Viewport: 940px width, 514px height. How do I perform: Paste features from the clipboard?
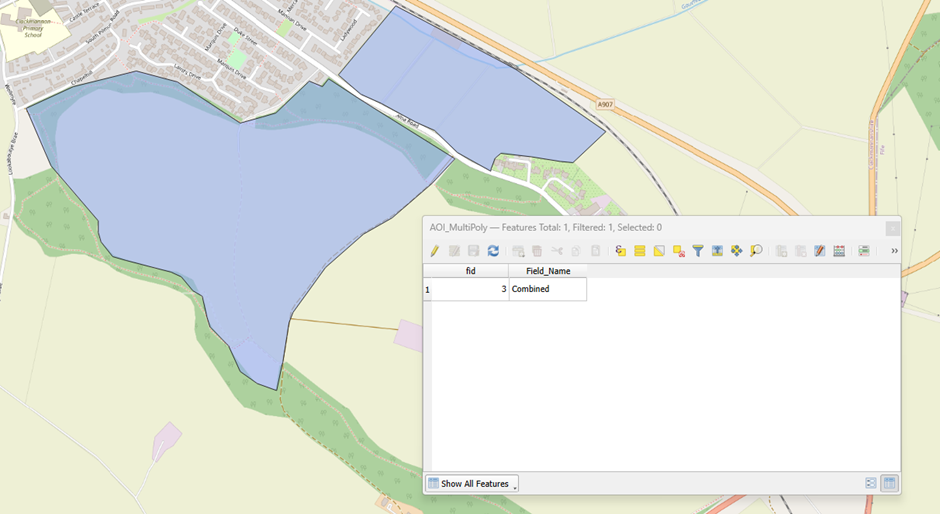pyautogui.click(x=595, y=251)
